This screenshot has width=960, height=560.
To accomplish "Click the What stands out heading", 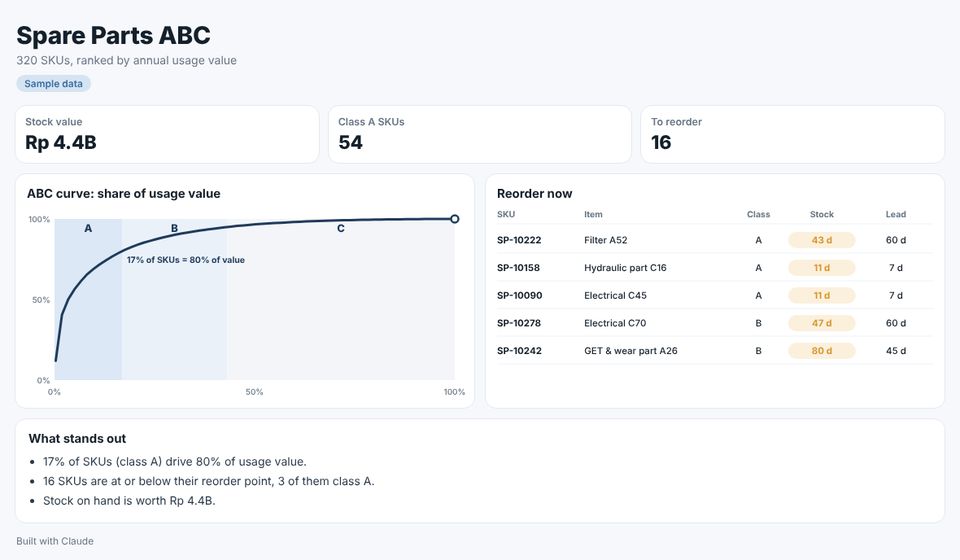I will coord(77,438).
